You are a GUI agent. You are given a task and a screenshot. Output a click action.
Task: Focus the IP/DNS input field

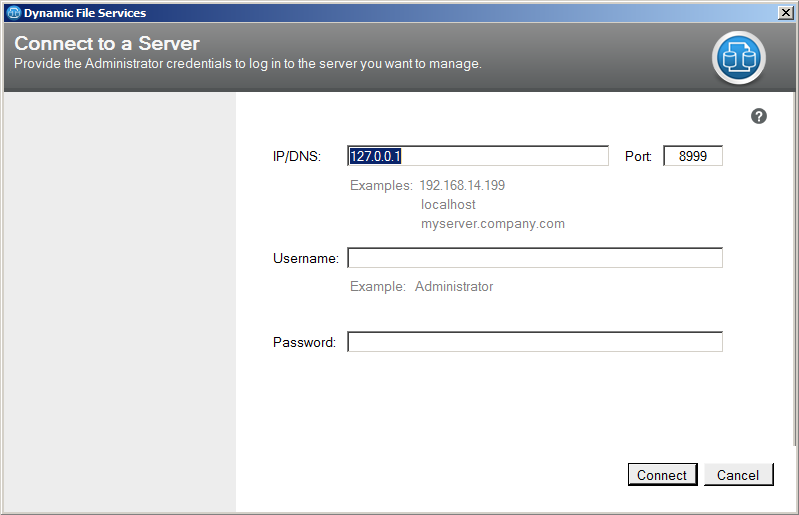pos(477,156)
